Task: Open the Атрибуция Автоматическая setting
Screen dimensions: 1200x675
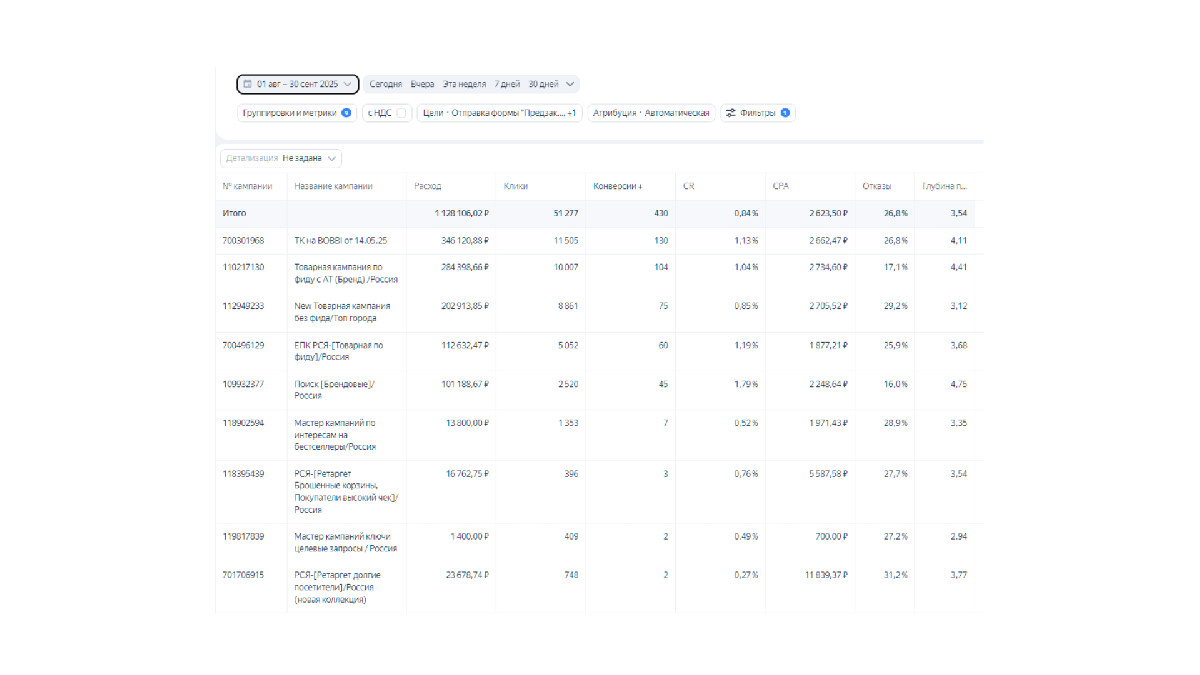Action: [651, 113]
